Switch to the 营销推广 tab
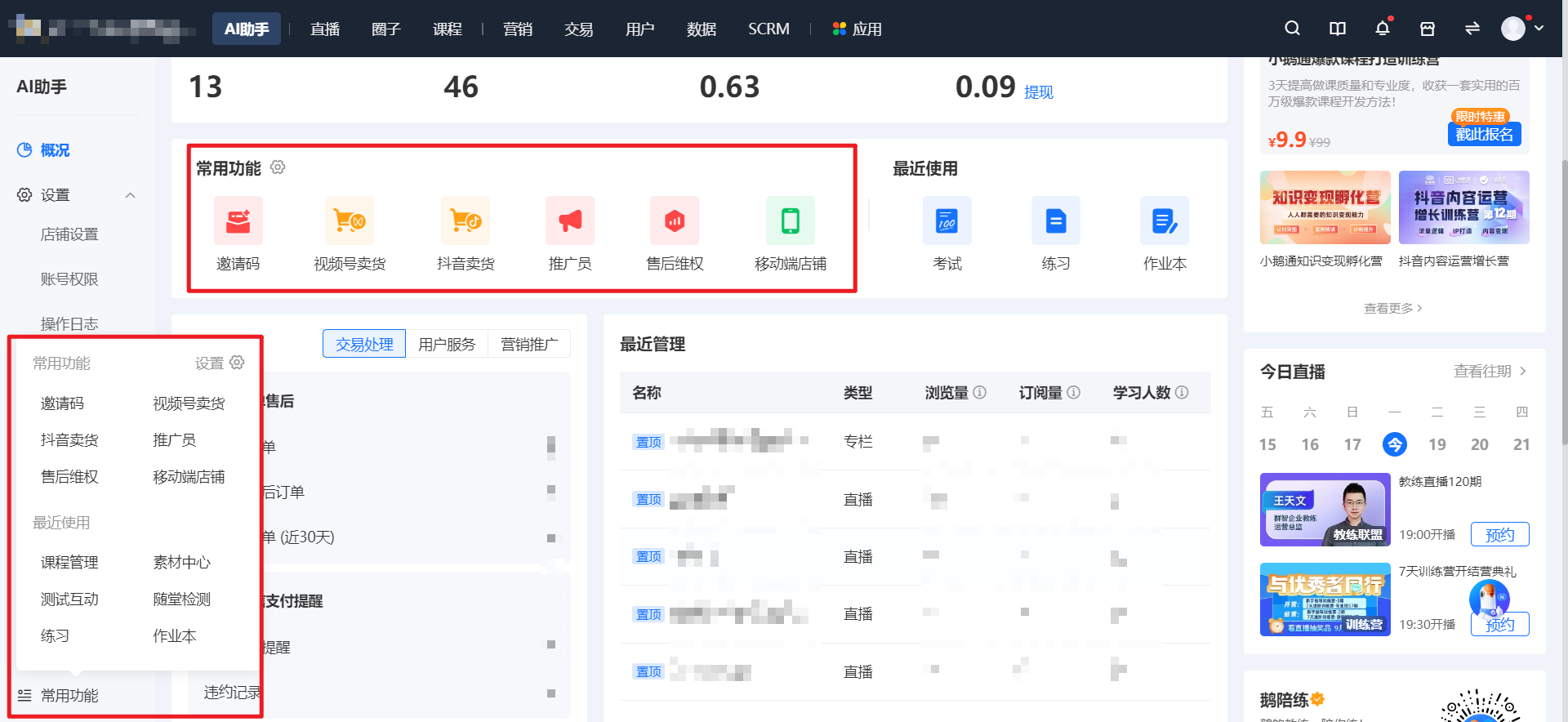 point(529,344)
